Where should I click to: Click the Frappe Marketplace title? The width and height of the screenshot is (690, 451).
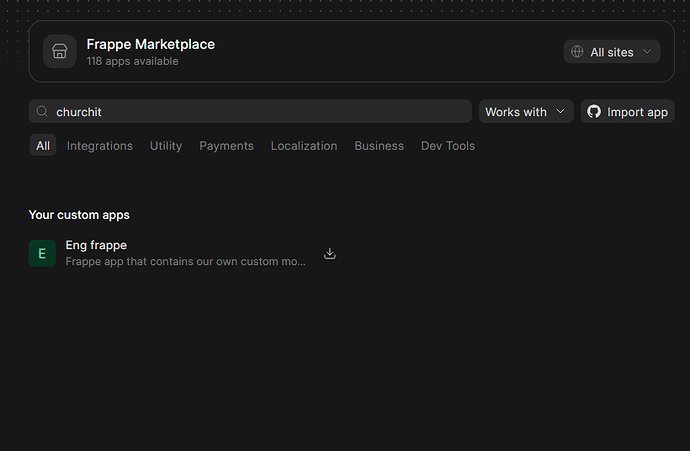tap(150, 44)
